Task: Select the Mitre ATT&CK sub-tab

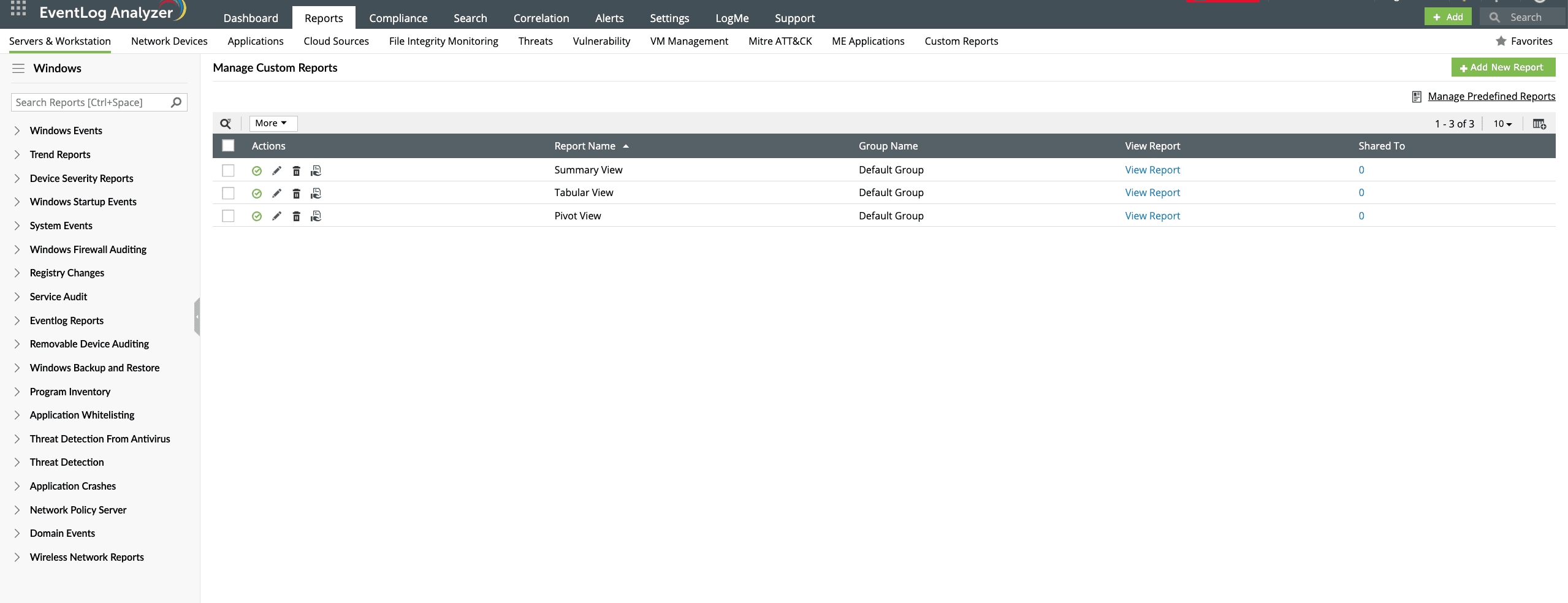Action: (780, 41)
